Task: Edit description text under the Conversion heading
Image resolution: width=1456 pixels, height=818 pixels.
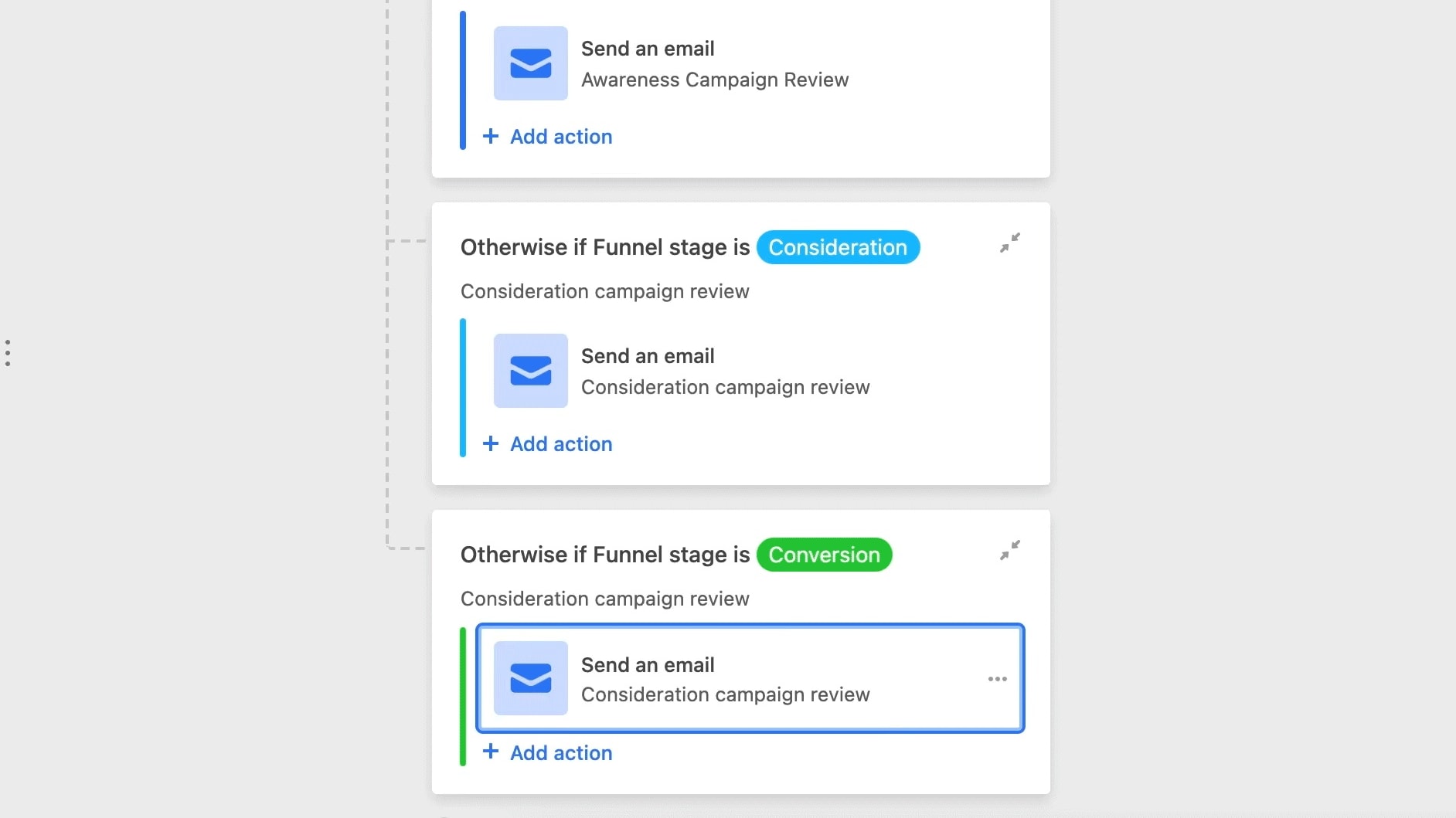Action: (x=604, y=599)
